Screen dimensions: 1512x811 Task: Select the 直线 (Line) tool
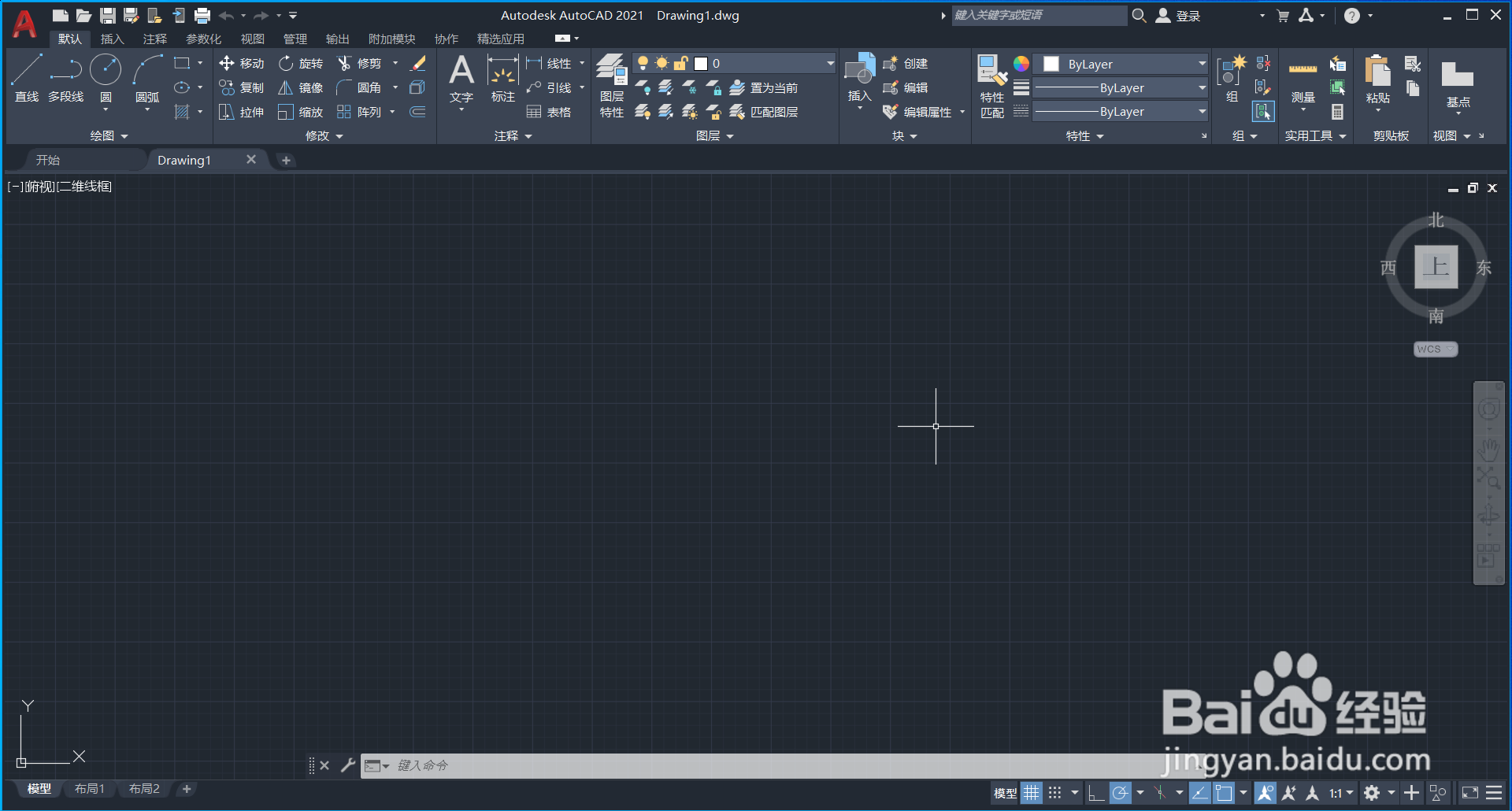coord(27,79)
